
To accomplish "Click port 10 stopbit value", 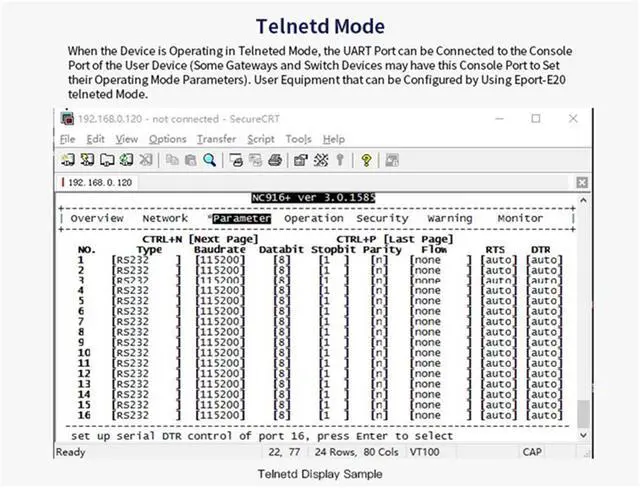I will coord(334,353).
